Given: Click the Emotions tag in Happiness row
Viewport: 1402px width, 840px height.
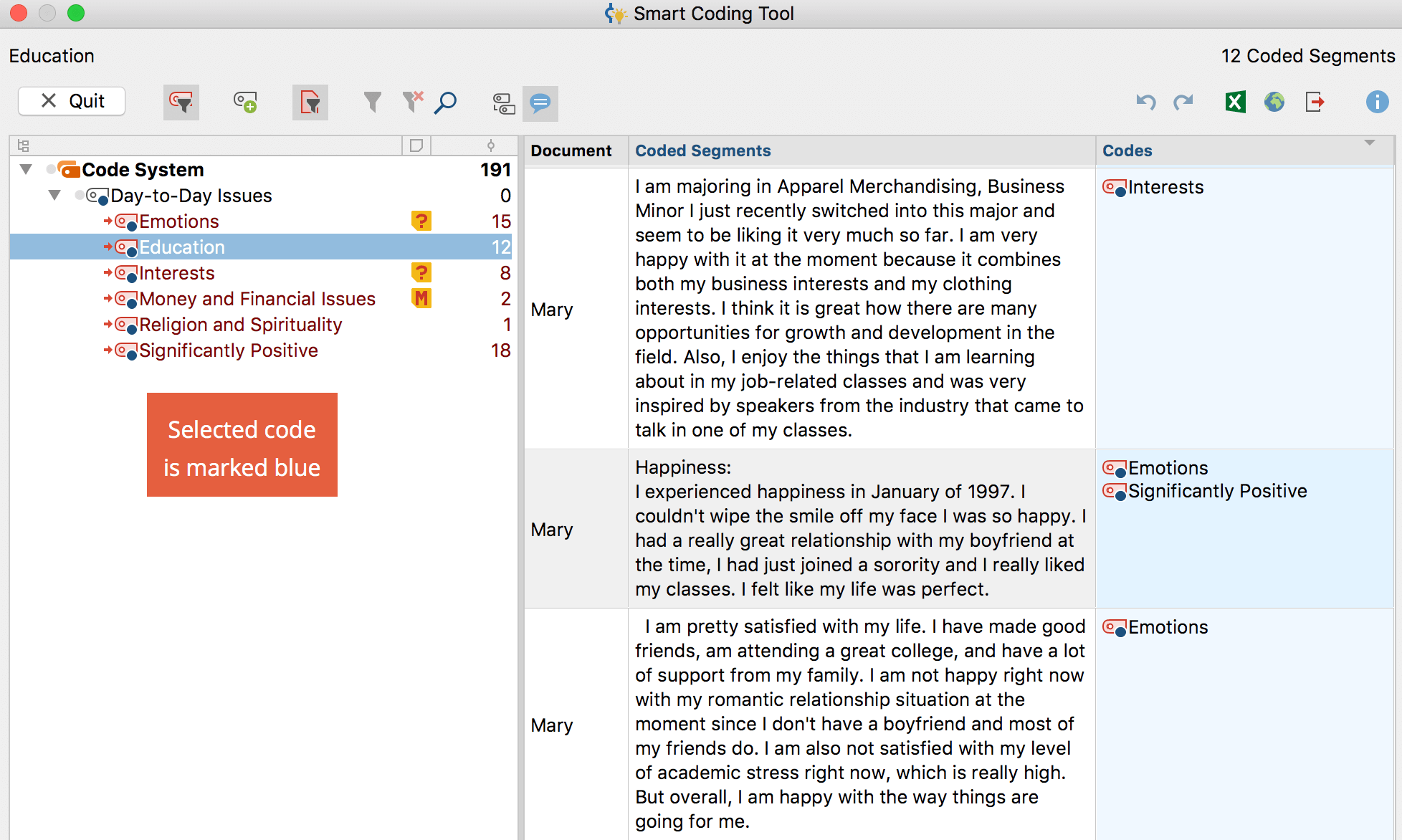Looking at the screenshot, I should tap(1155, 468).
